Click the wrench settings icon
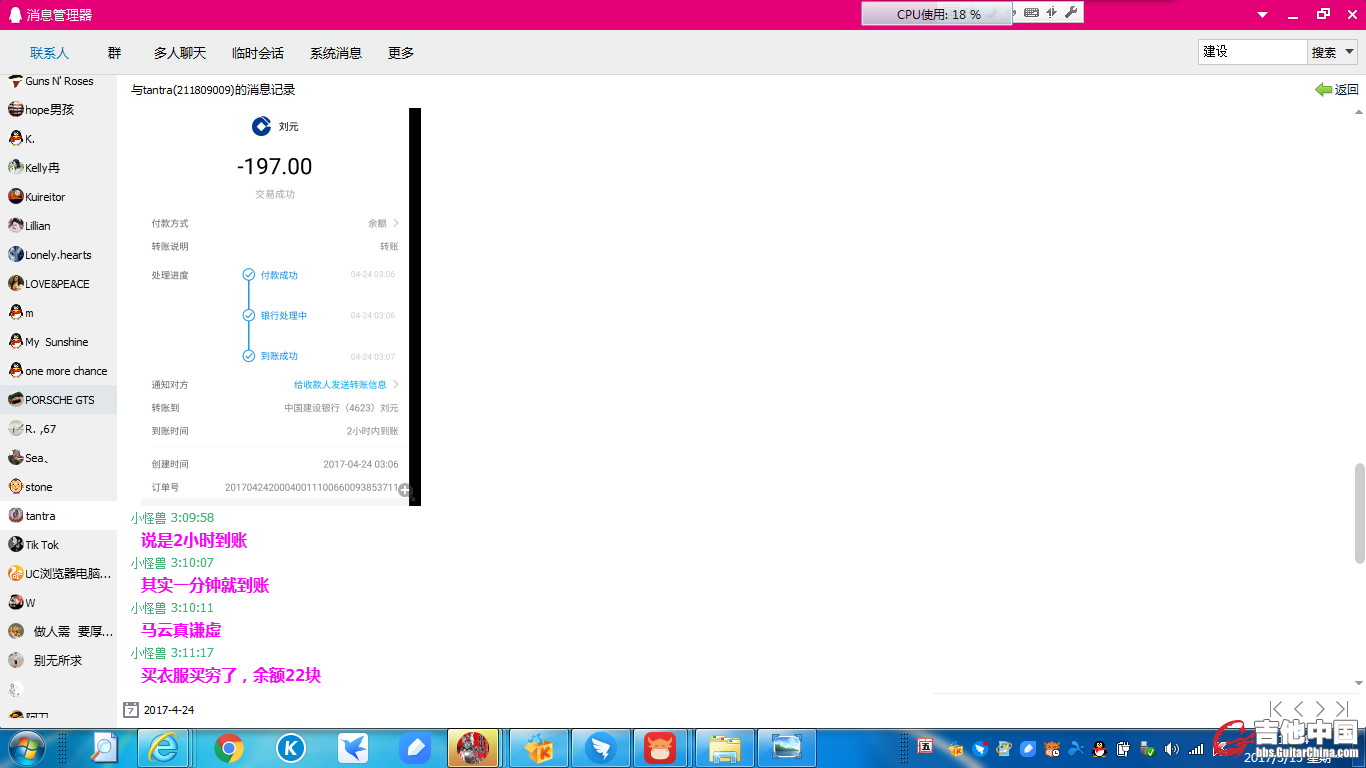Screen dimensions: 1366x768 1071,12
